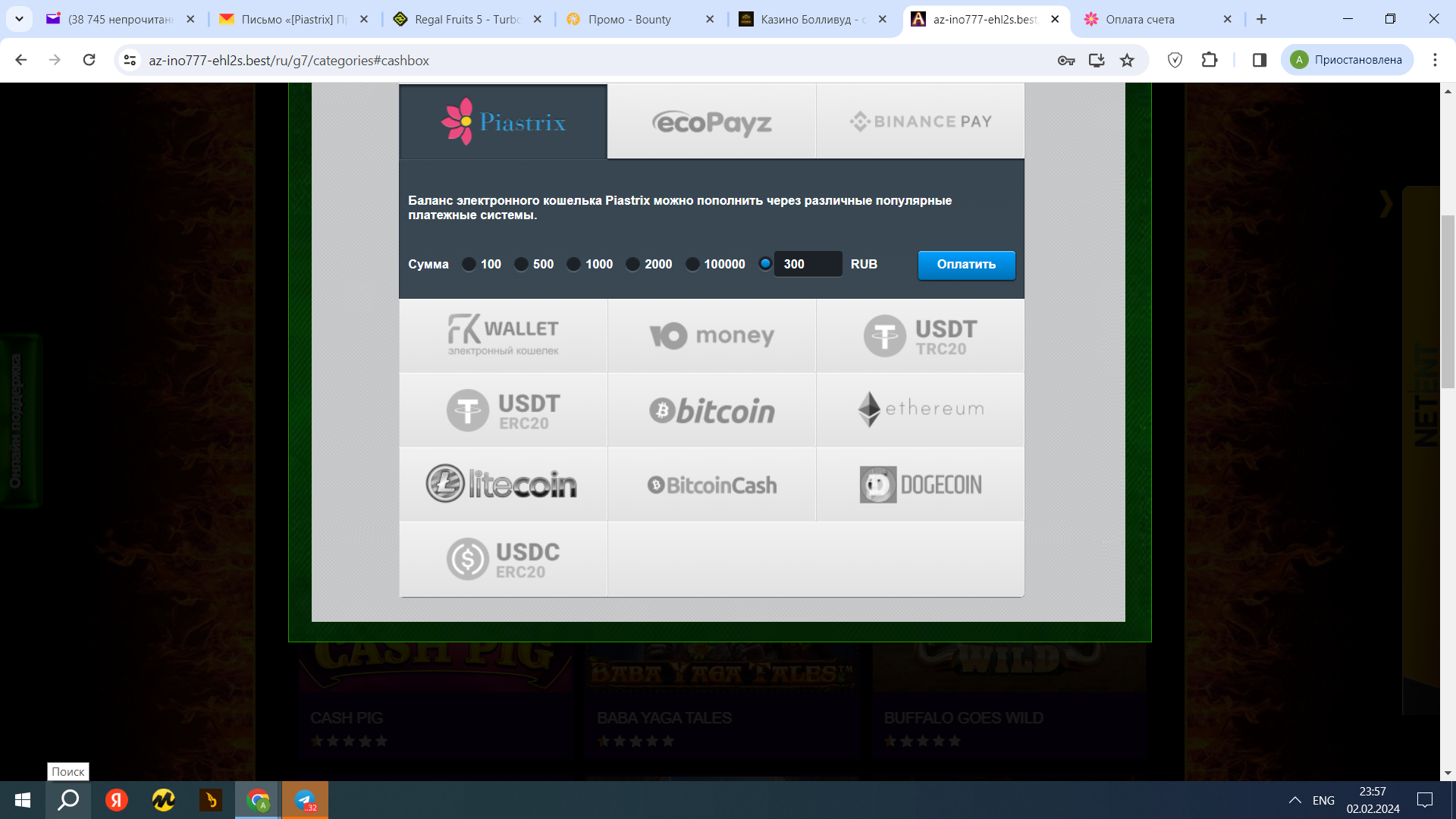This screenshot has height=819, width=1456.
Task: Click the Оплатить pay button
Action: coord(966,265)
